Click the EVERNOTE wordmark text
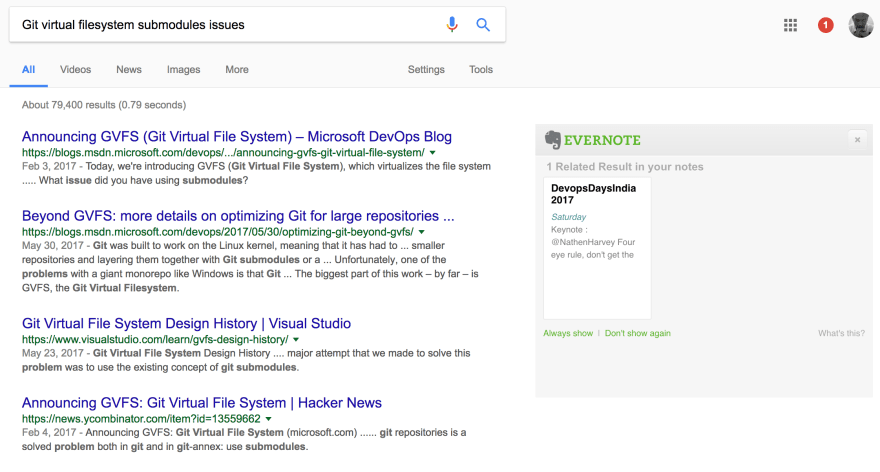Screen dimensions: 880x472 tap(602, 140)
